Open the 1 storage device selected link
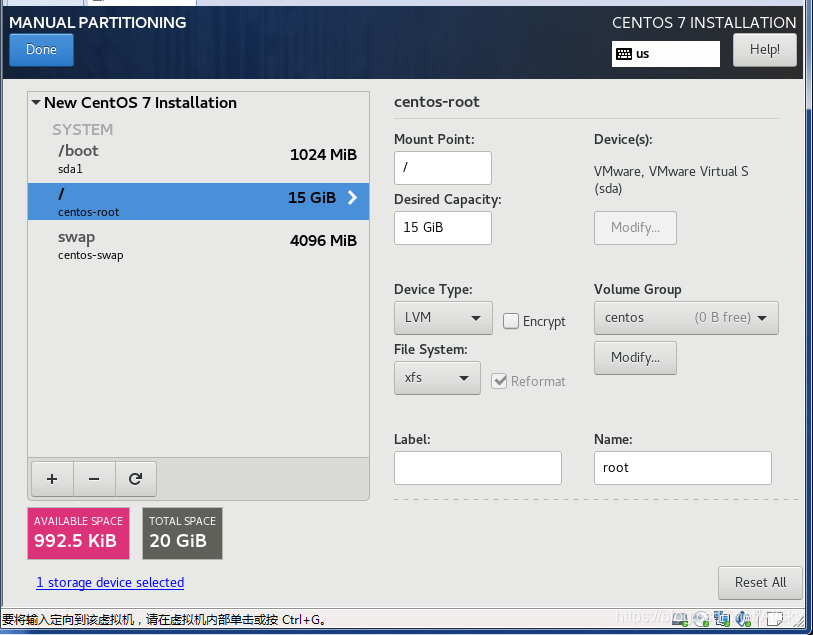This screenshot has height=635, width=813. point(110,583)
